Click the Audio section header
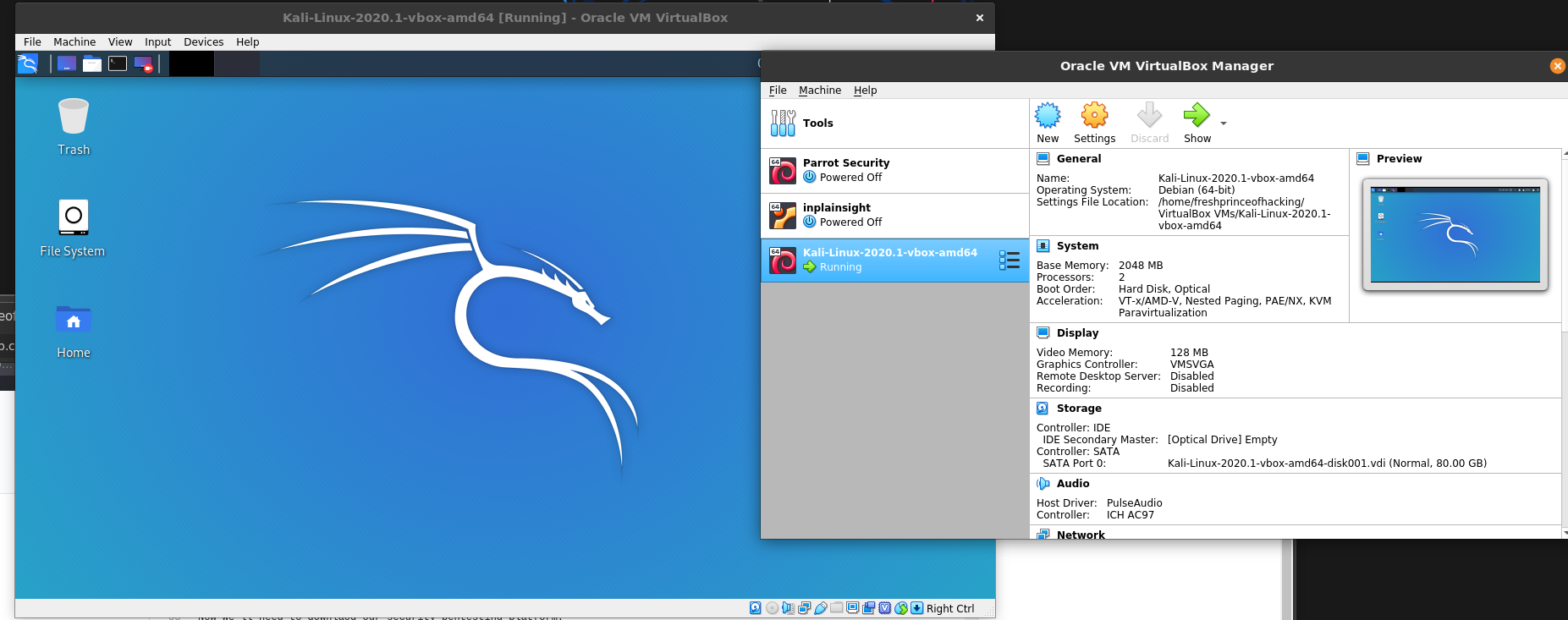This screenshot has height=620, width=1568. coord(1073,484)
